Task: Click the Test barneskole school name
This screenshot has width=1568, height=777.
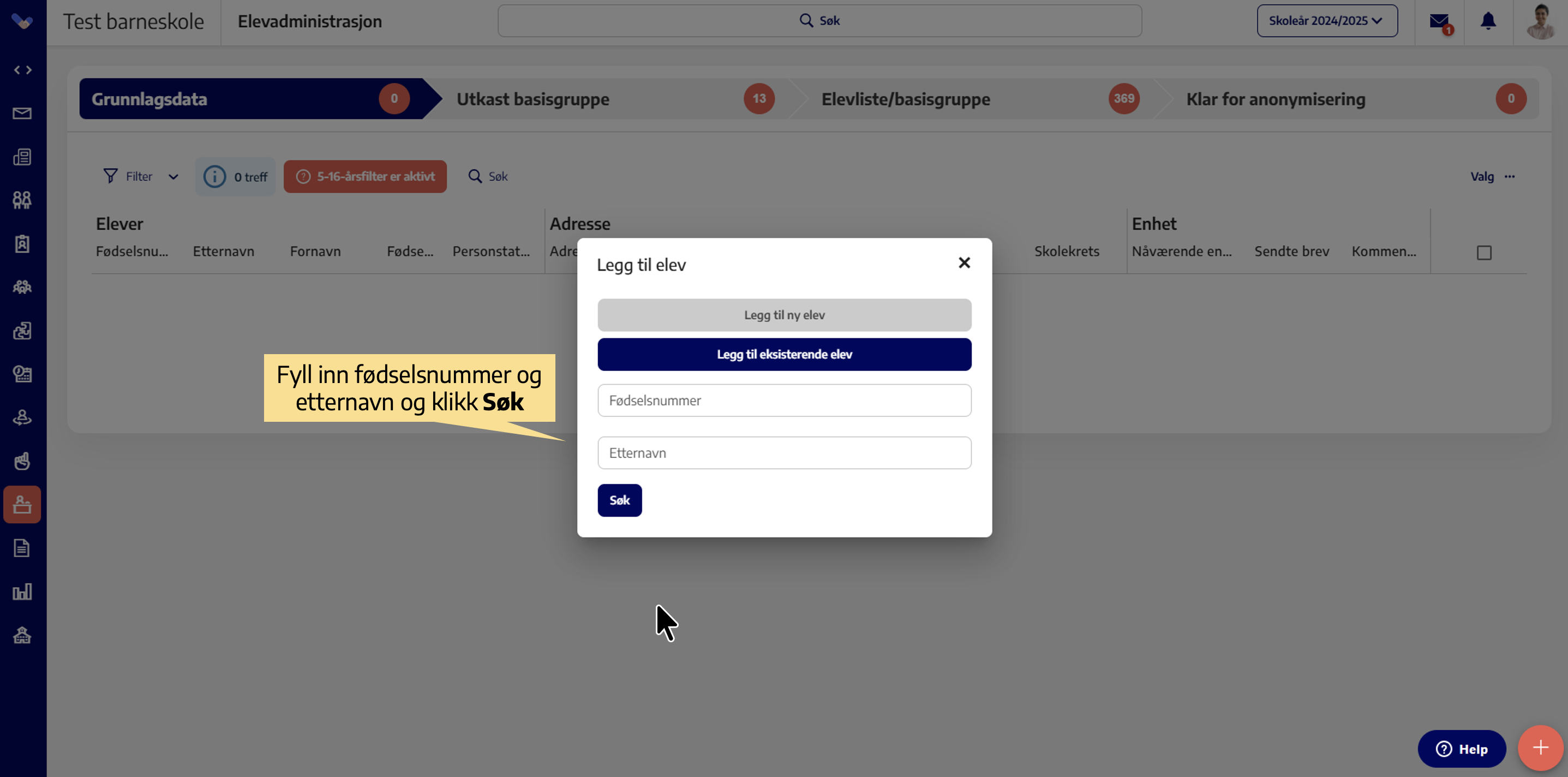Action: (x=133, y=21)
